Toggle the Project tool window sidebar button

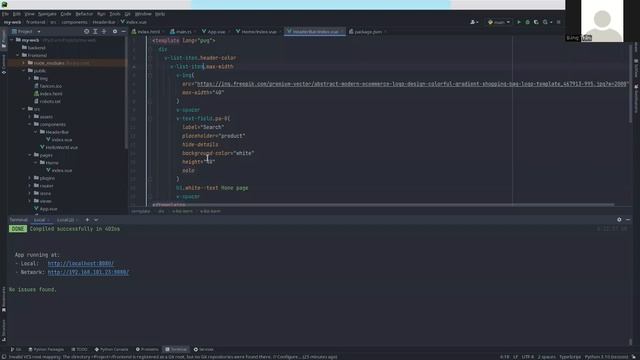(x=4, y=40)
